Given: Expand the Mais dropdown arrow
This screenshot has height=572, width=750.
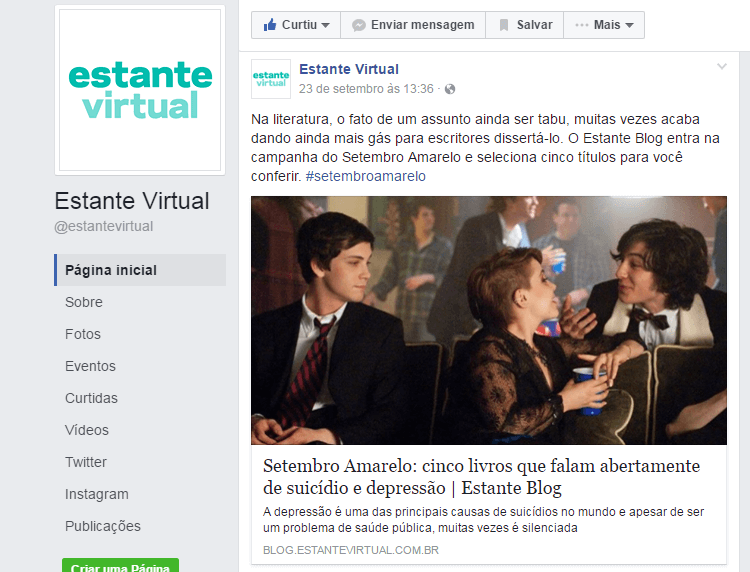Looking at the screenshot, I should pos(629,25).
